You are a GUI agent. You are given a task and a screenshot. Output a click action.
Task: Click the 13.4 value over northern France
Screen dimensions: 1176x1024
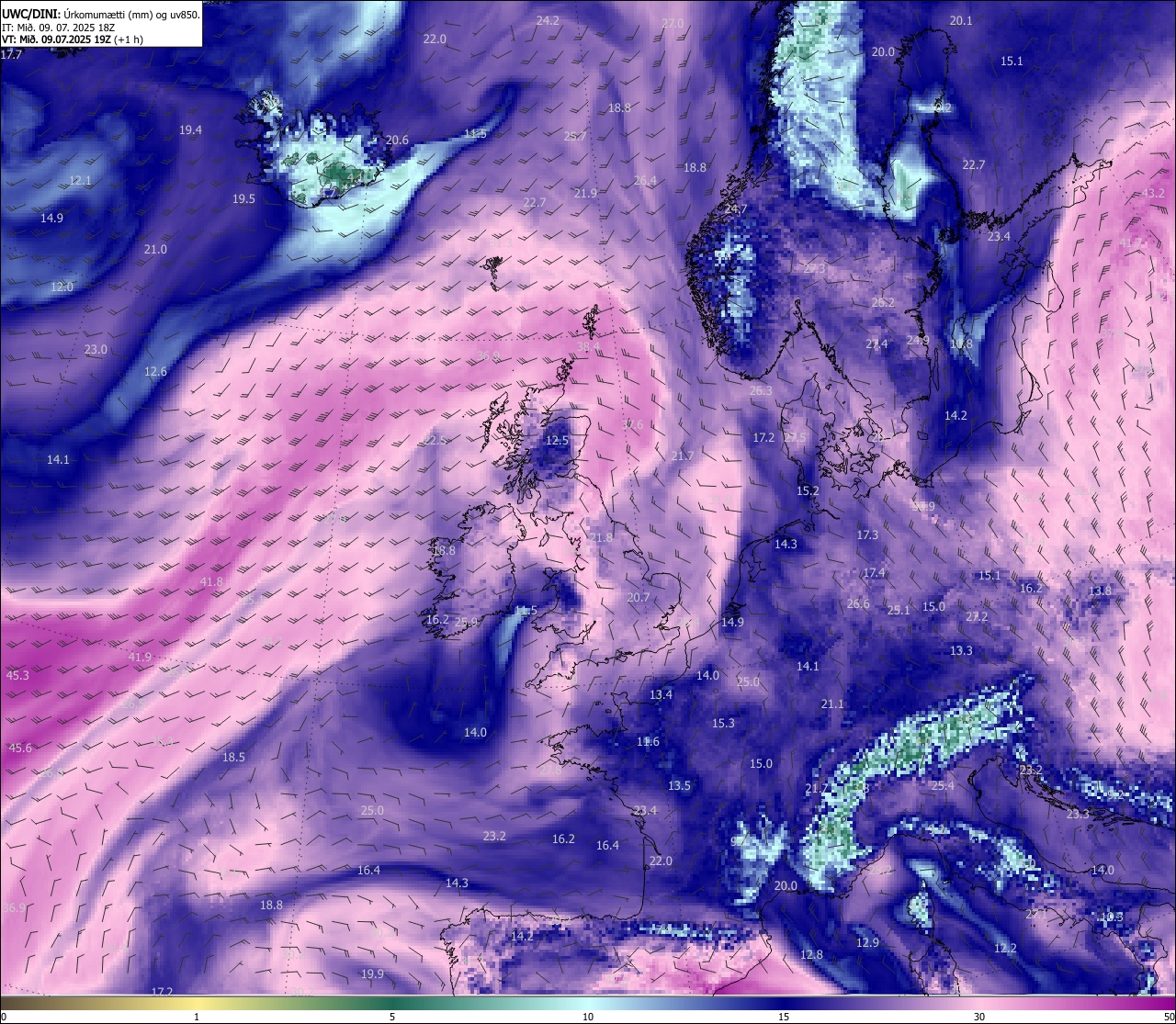(661, 695)
